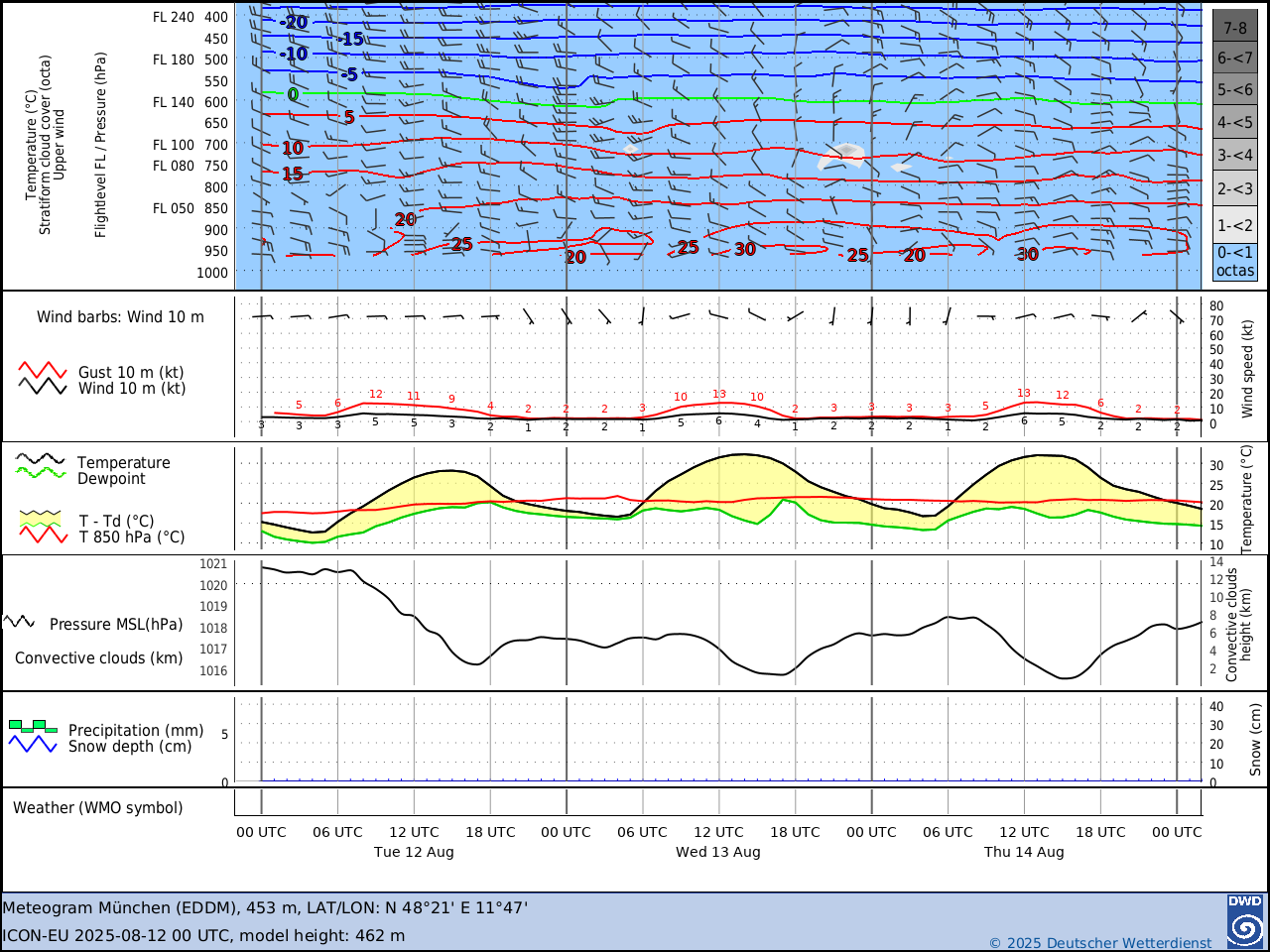The height and width of the screenshot is (952, 1270).
Task: Click the Wind speed (kt) axis title
Action: 1248,368
